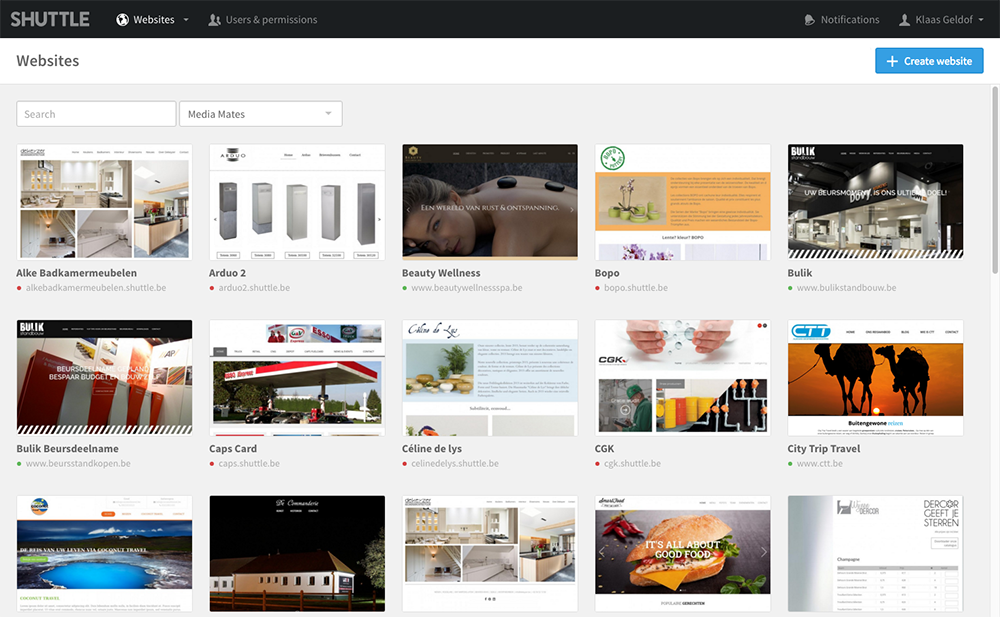
Task: Click the www.beautywellnessspa.be URL
Action: pos(467,288)
